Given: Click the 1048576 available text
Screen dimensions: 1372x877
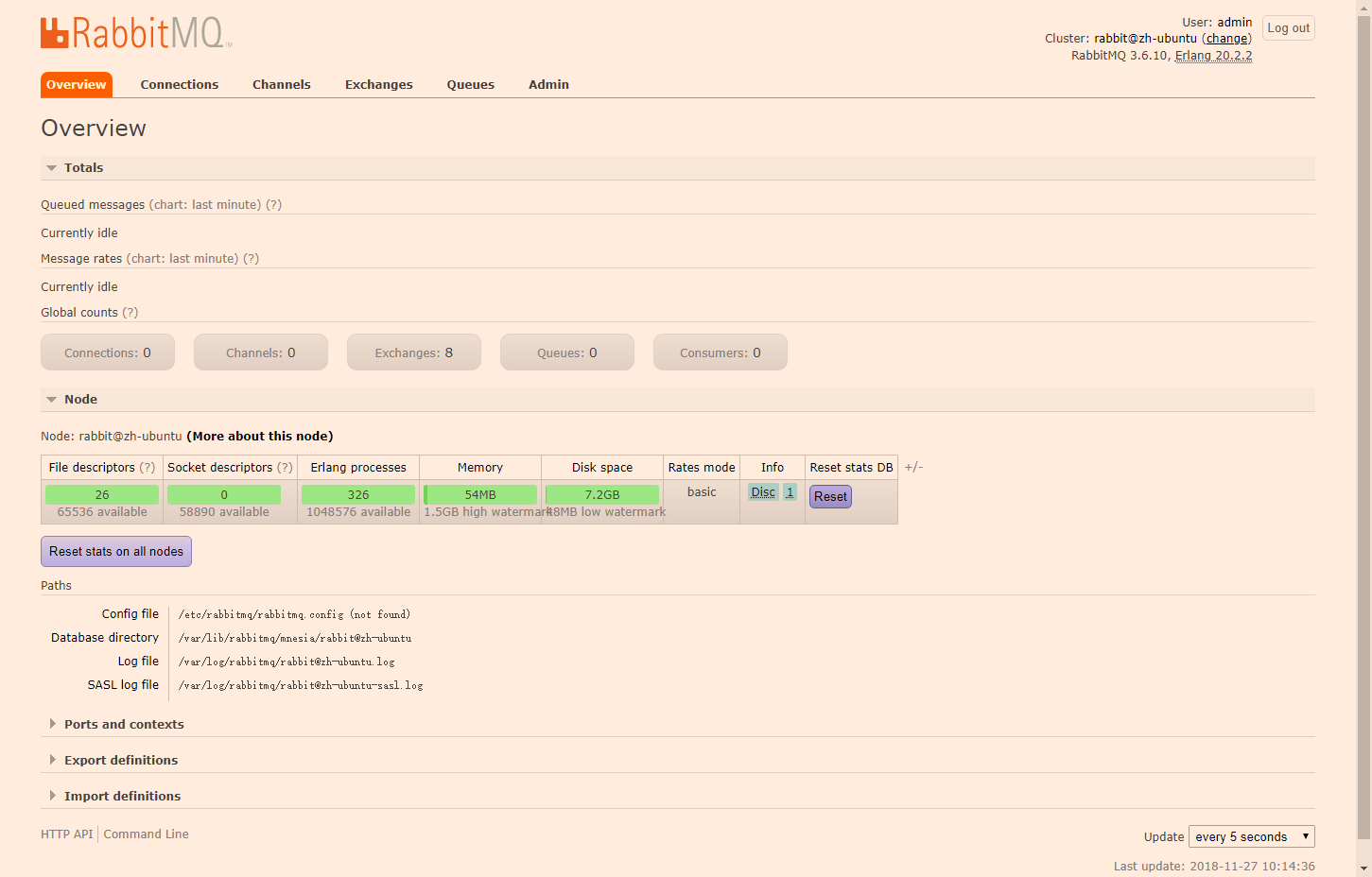Looking at the screenshot, I should (358, 512).
